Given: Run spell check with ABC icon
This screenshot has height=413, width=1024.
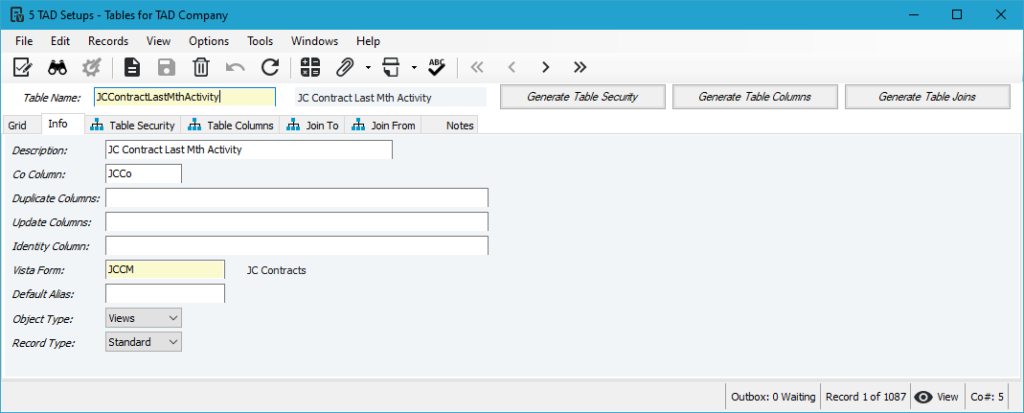Looking at the screenshot, I should point(436,67).
